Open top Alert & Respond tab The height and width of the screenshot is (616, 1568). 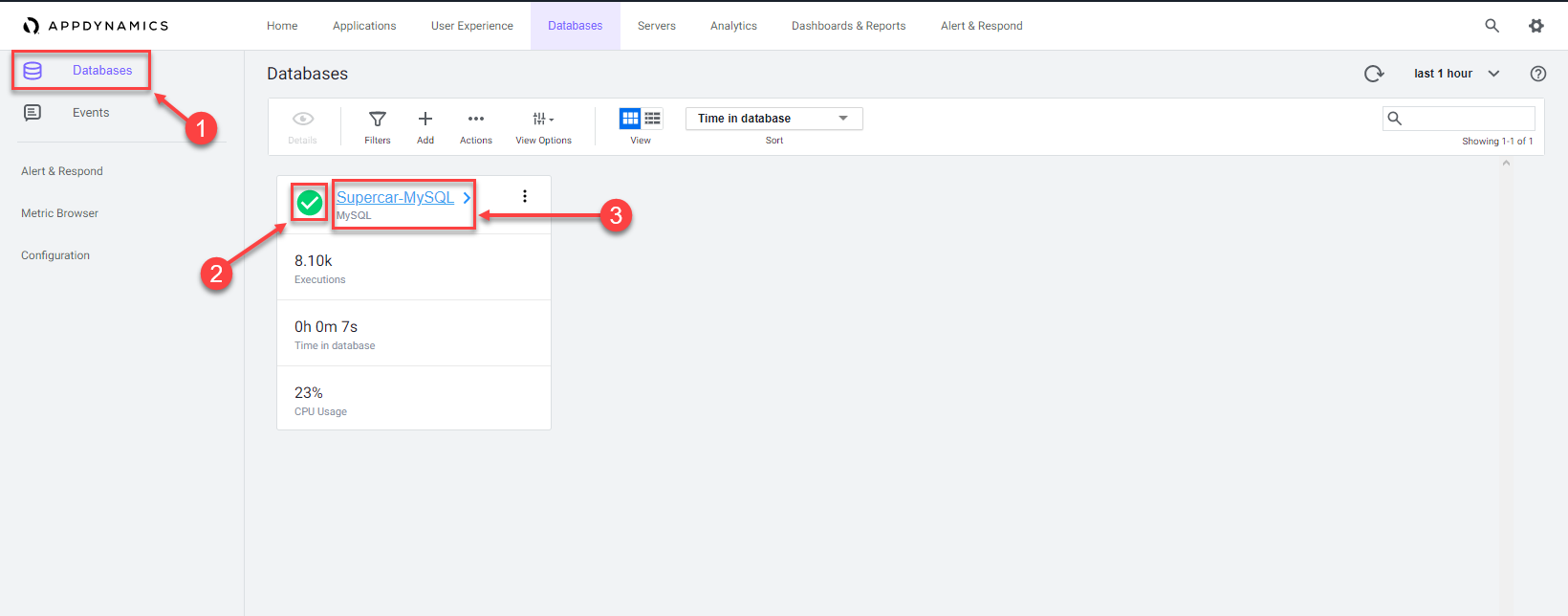(982, 26)
